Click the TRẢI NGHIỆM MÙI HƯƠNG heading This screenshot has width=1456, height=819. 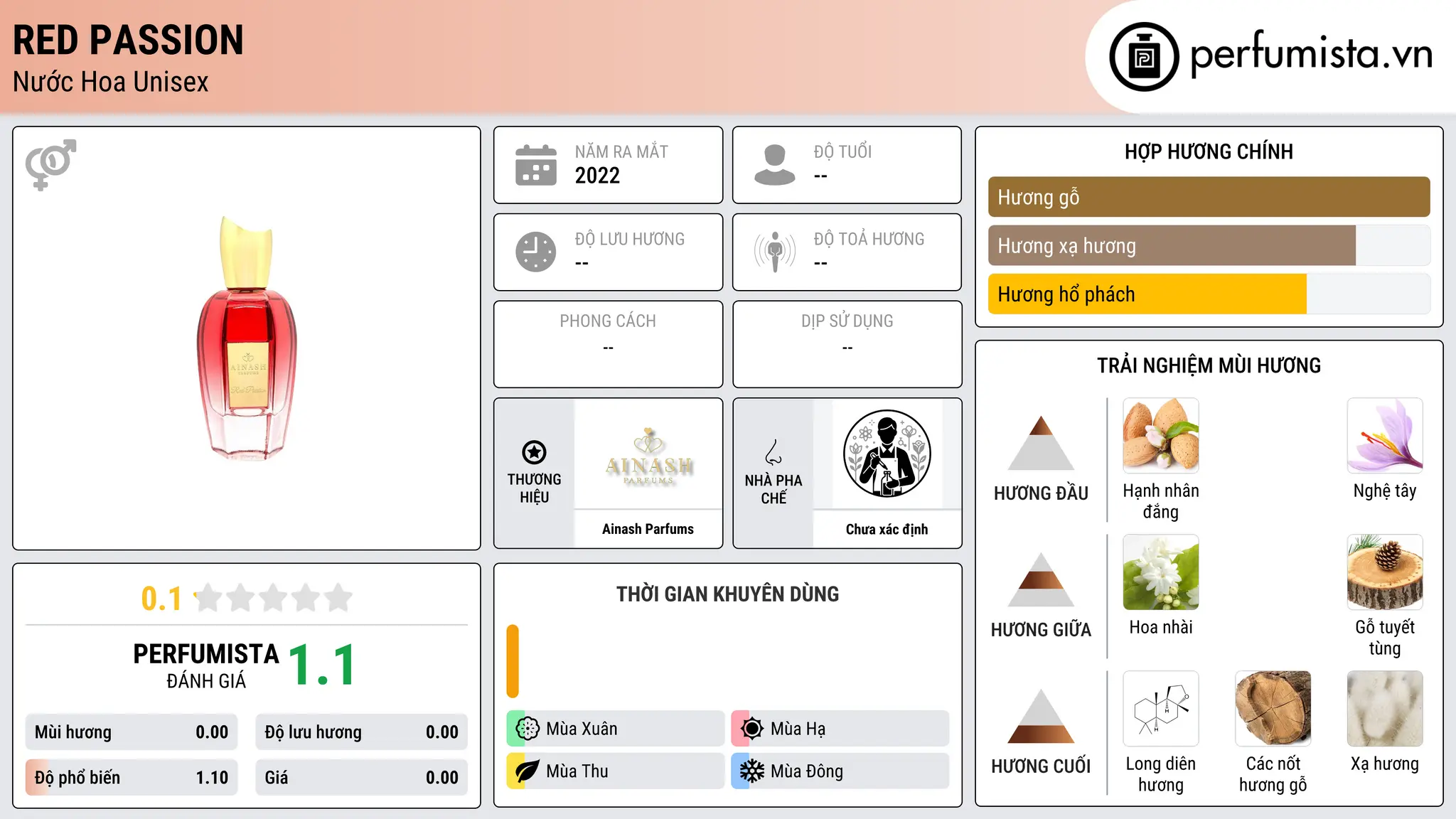[1209, 365]
